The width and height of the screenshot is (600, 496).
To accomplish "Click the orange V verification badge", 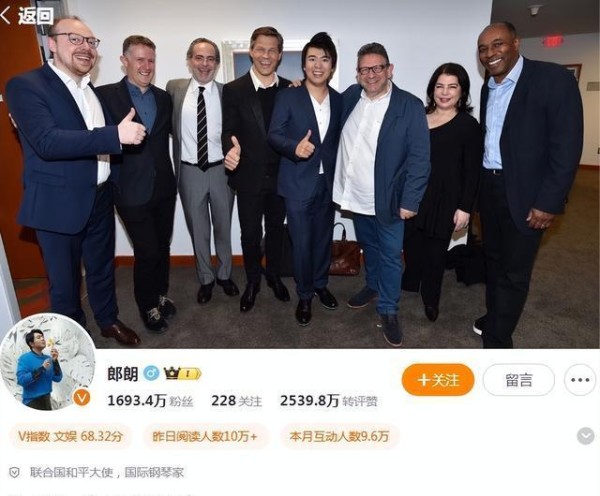I will (81, 398).
